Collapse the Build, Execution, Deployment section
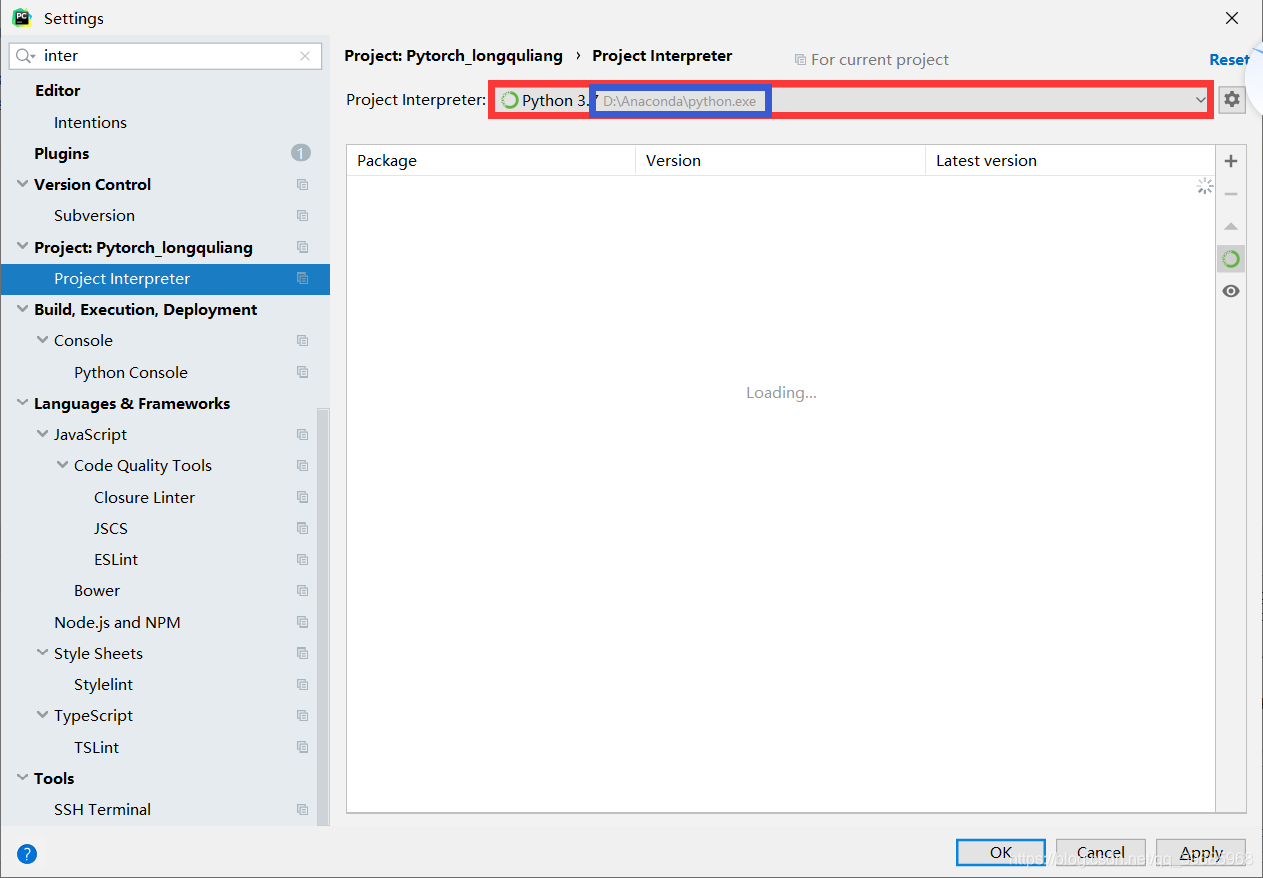 pos(22,310)
